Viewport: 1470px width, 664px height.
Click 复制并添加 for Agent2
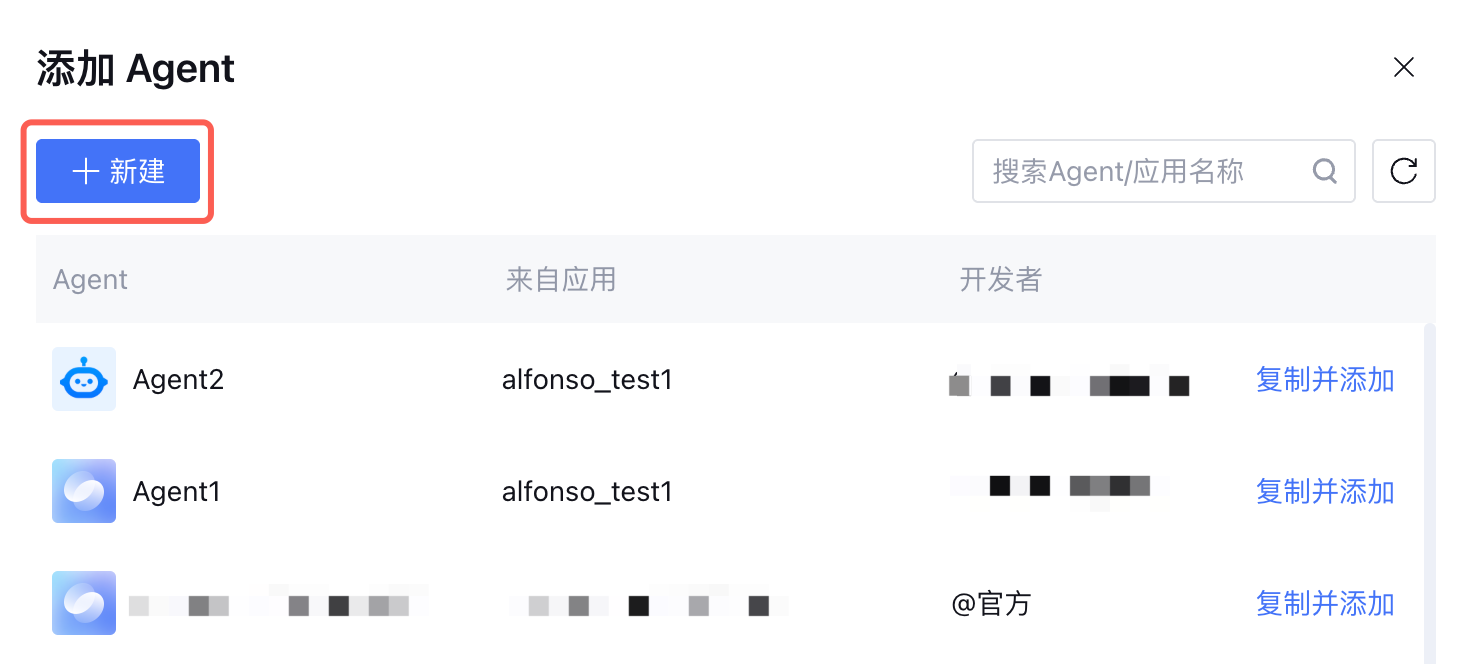pos(1324,380)
